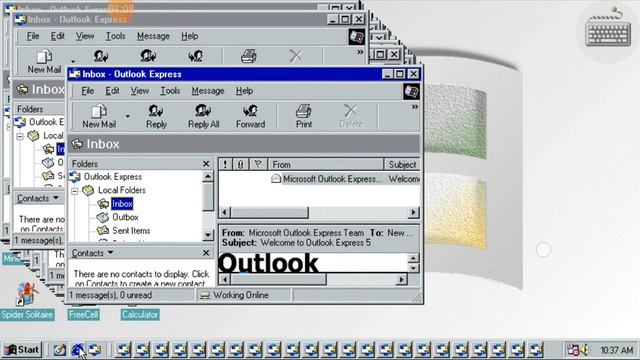Click message list horizontal scrollbar thumb

(270, 213)
